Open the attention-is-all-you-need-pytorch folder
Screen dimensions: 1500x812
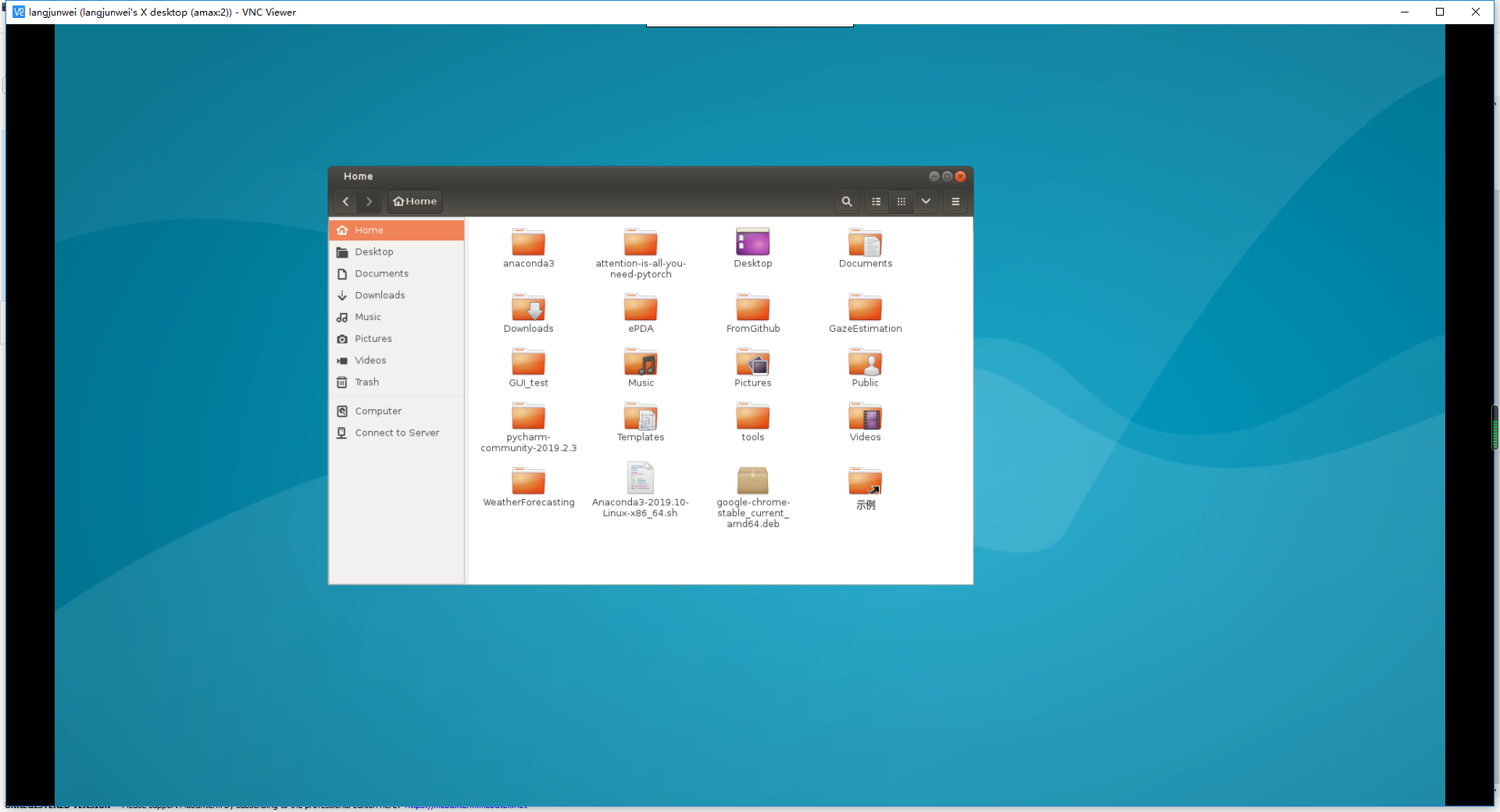(641, 242)
